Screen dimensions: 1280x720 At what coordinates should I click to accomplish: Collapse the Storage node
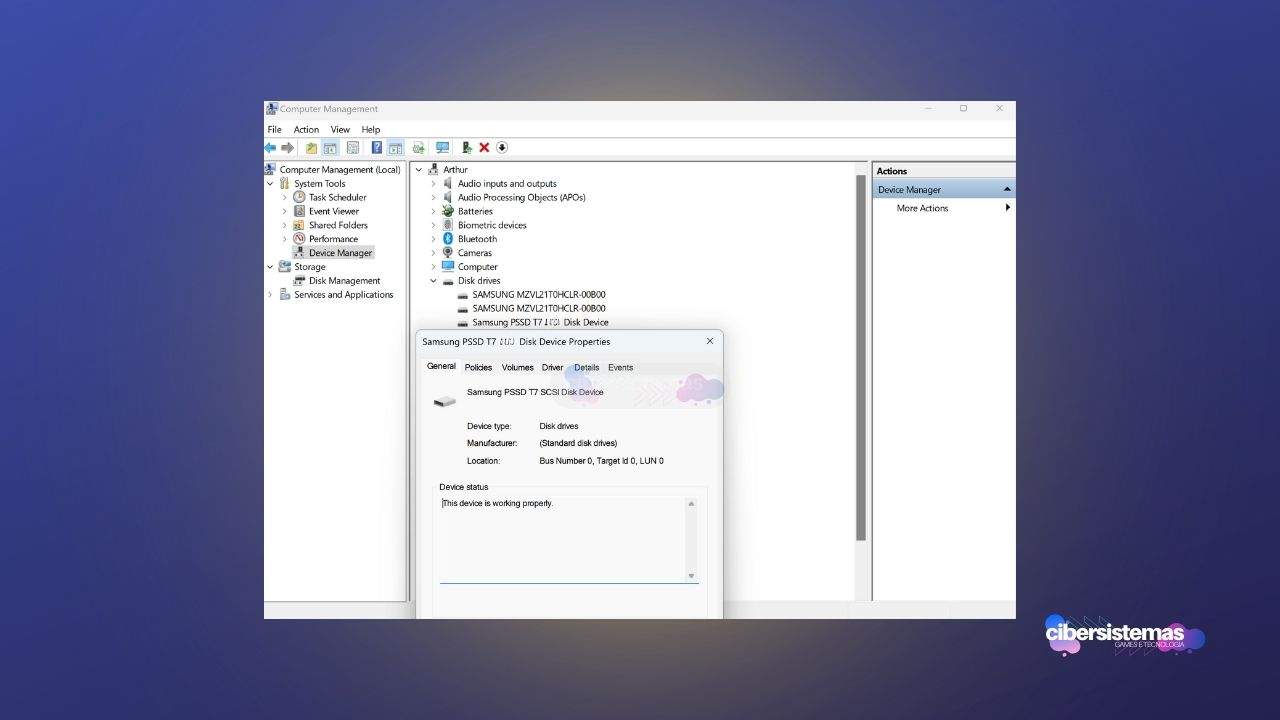(270, 267)
